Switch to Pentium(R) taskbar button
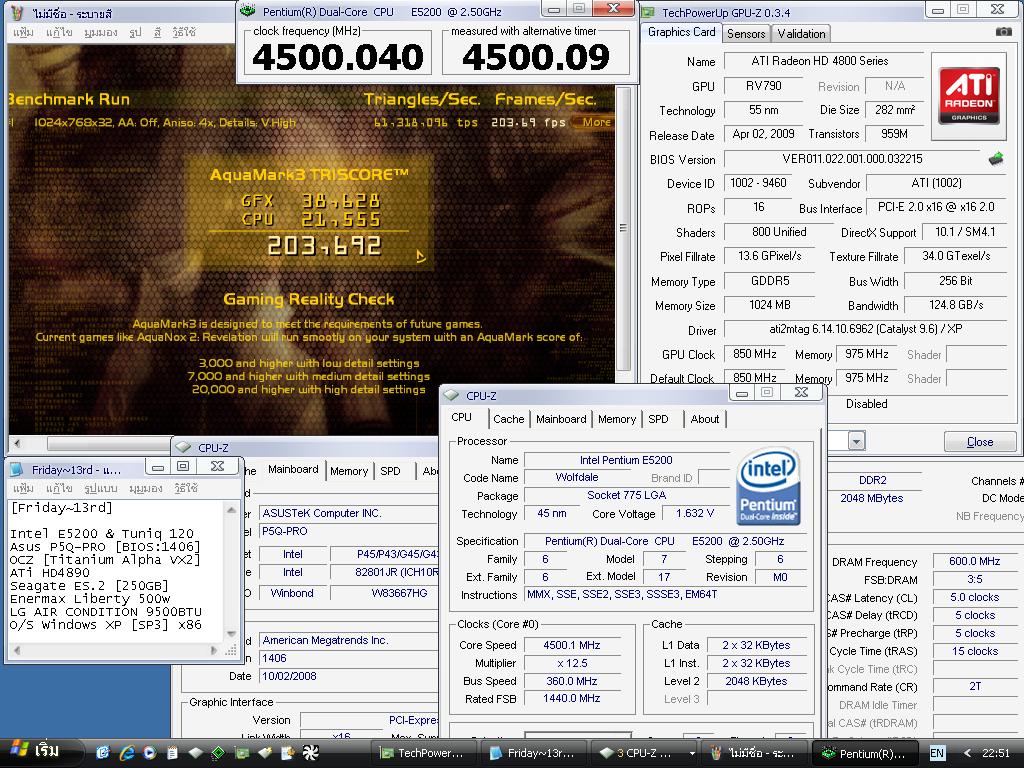Screen dimensions: 1024x768 coord(865,753)
